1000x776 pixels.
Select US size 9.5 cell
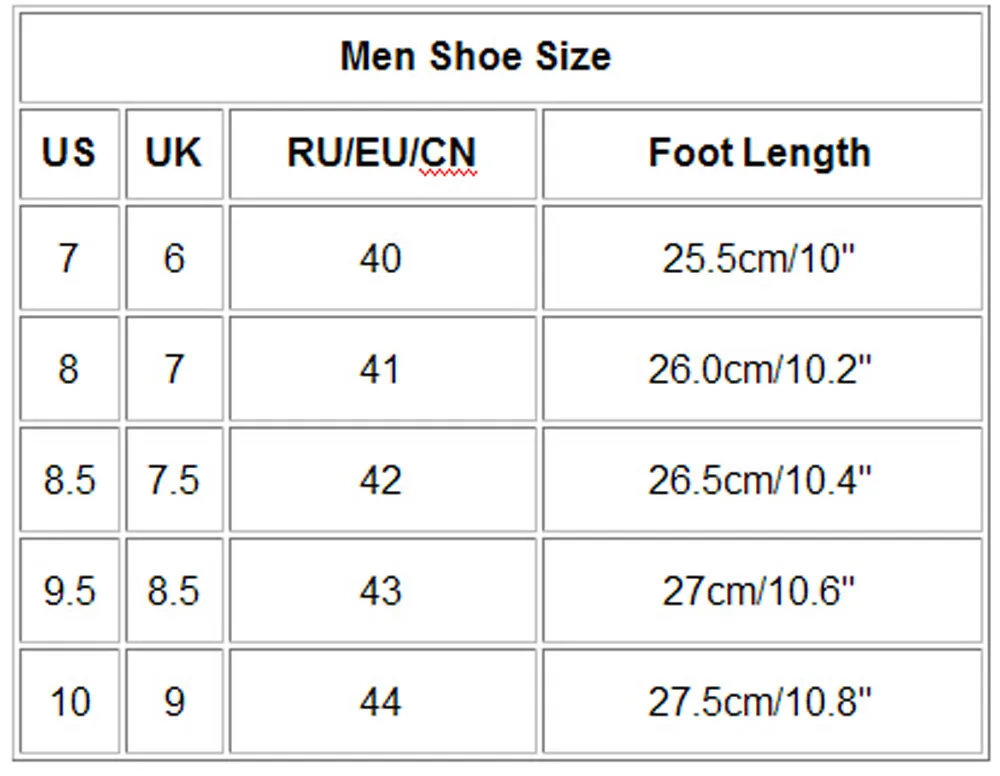[69, 591]
